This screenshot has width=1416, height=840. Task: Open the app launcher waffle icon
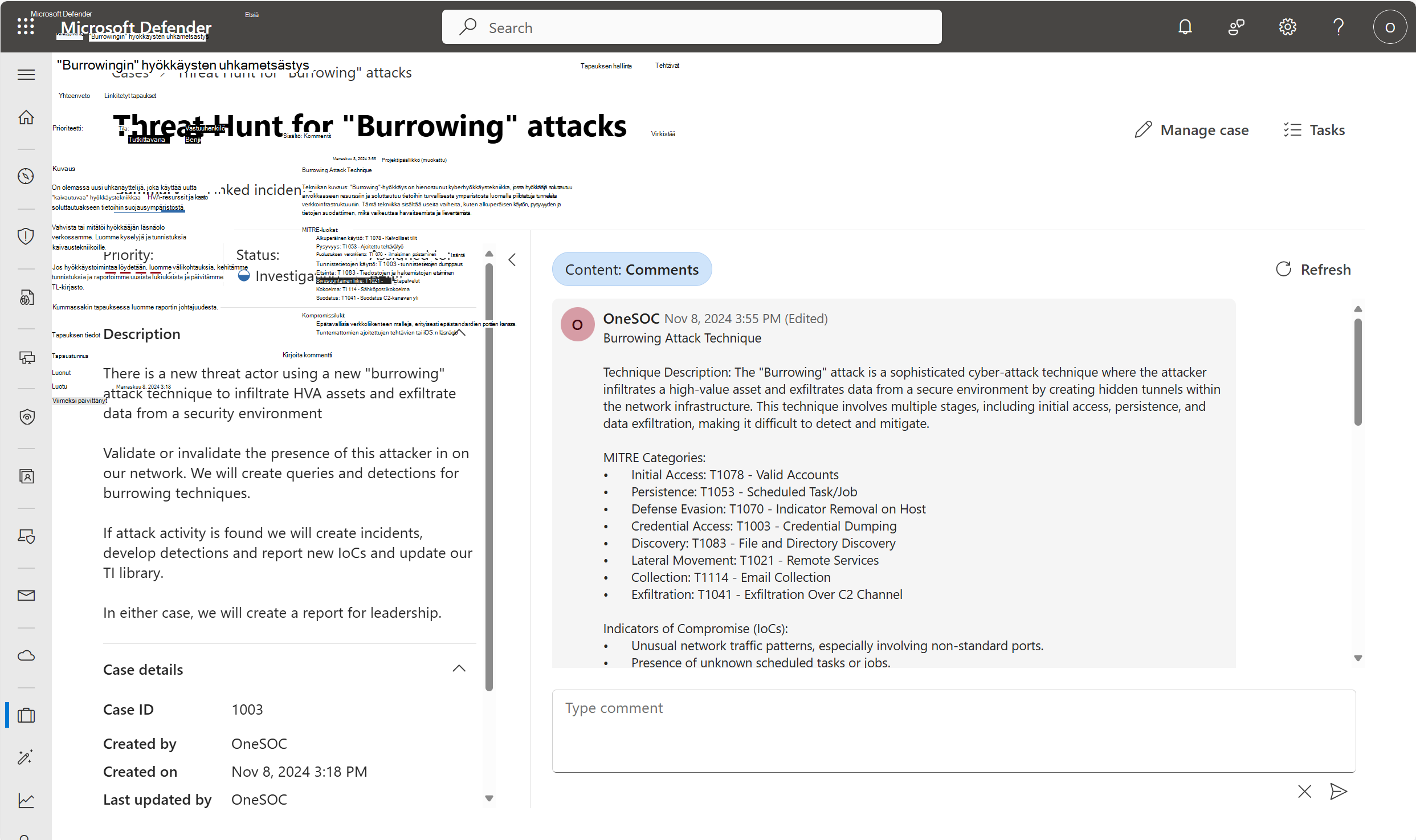[26, 27]
